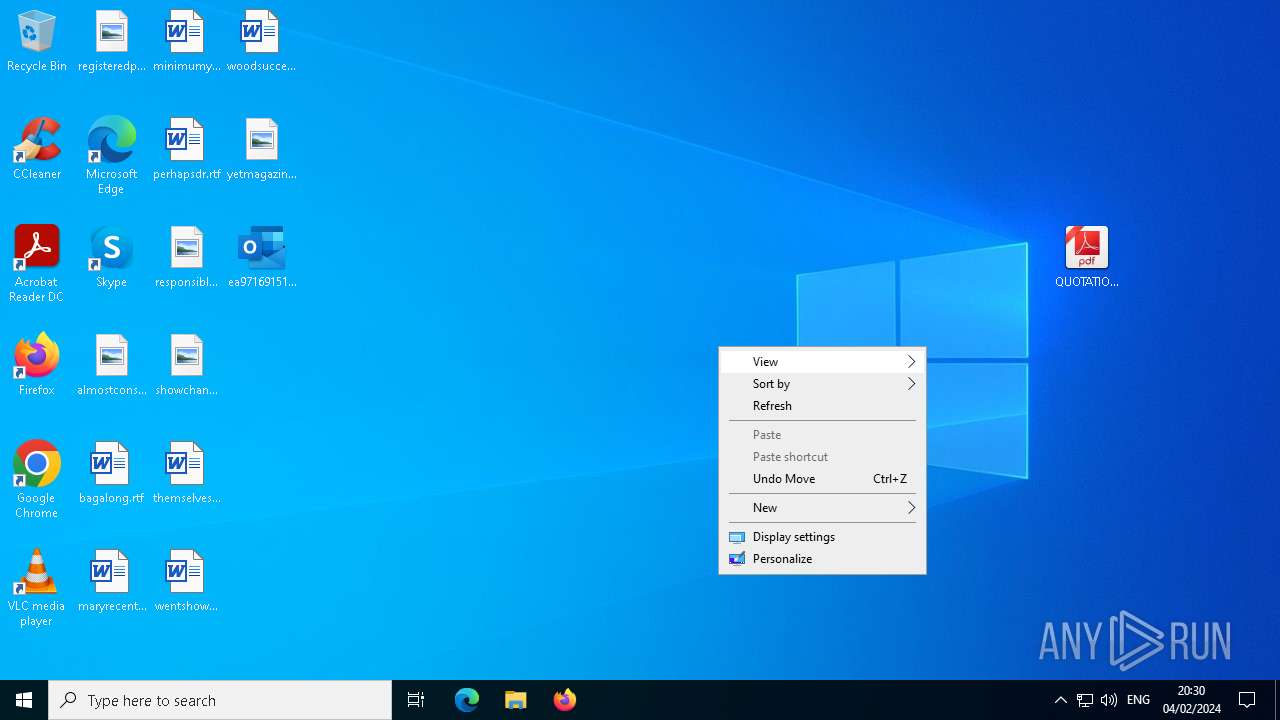Expand the View submenu
The height and width of the screenshot is (720, 1280).
tap(822, 362)
